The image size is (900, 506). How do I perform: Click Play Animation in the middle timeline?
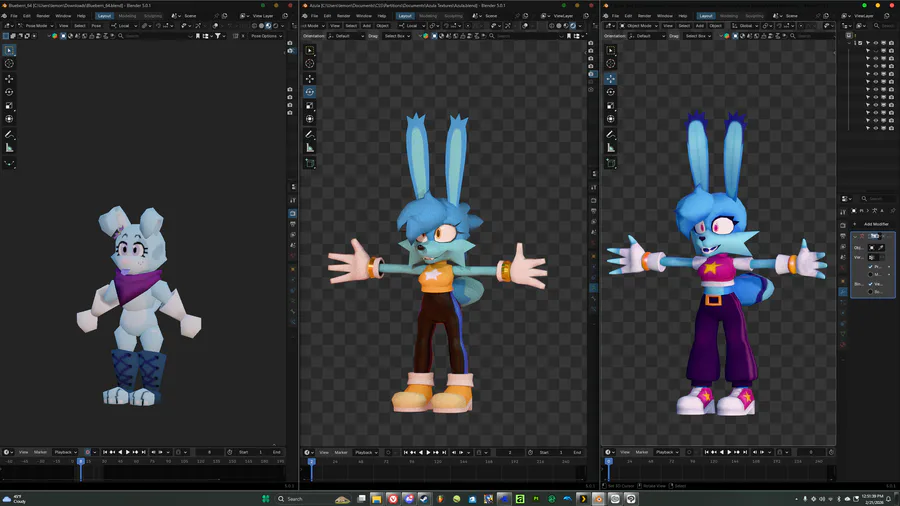pos(428,452)
